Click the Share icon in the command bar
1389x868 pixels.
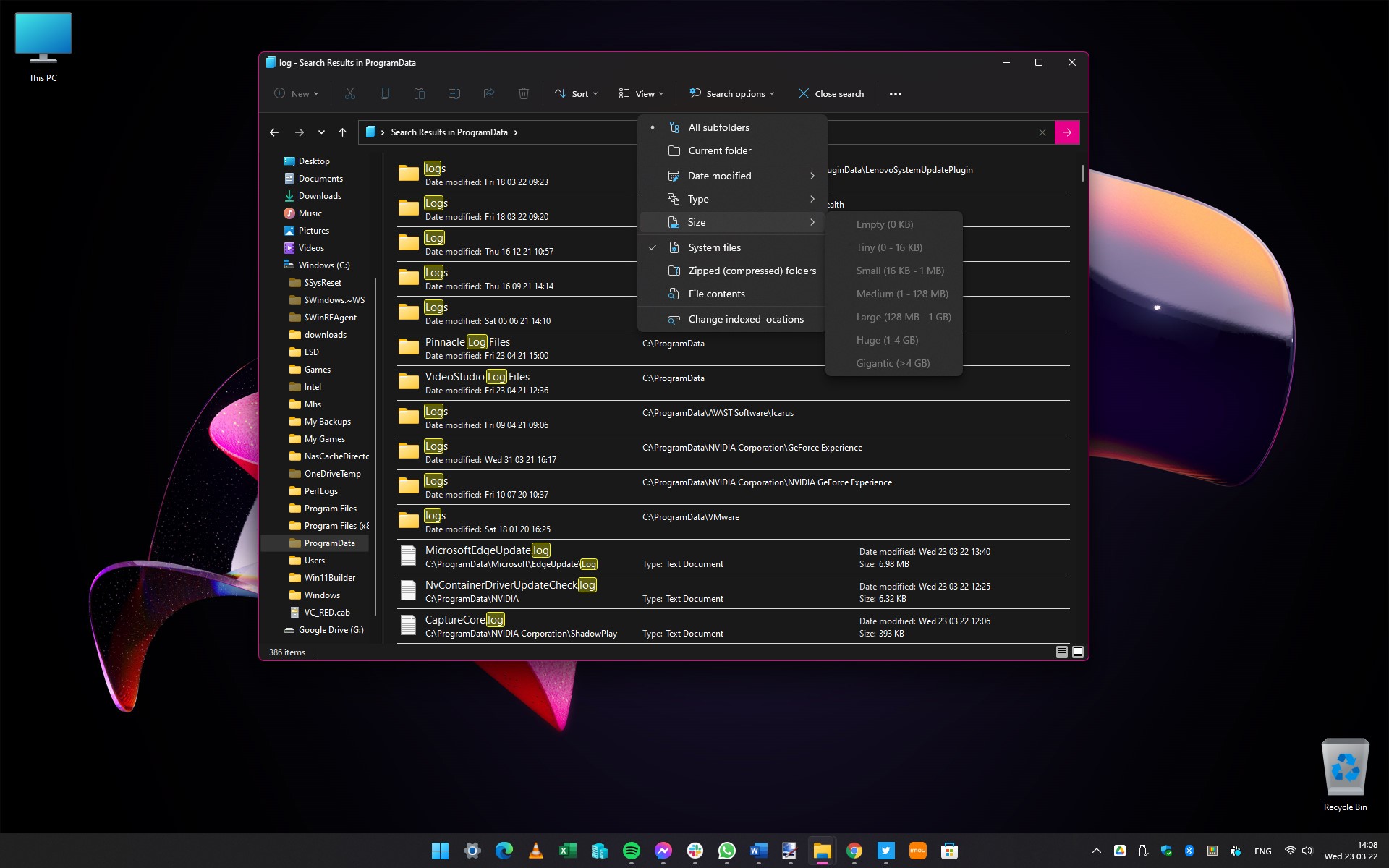(x=489, y=93)
